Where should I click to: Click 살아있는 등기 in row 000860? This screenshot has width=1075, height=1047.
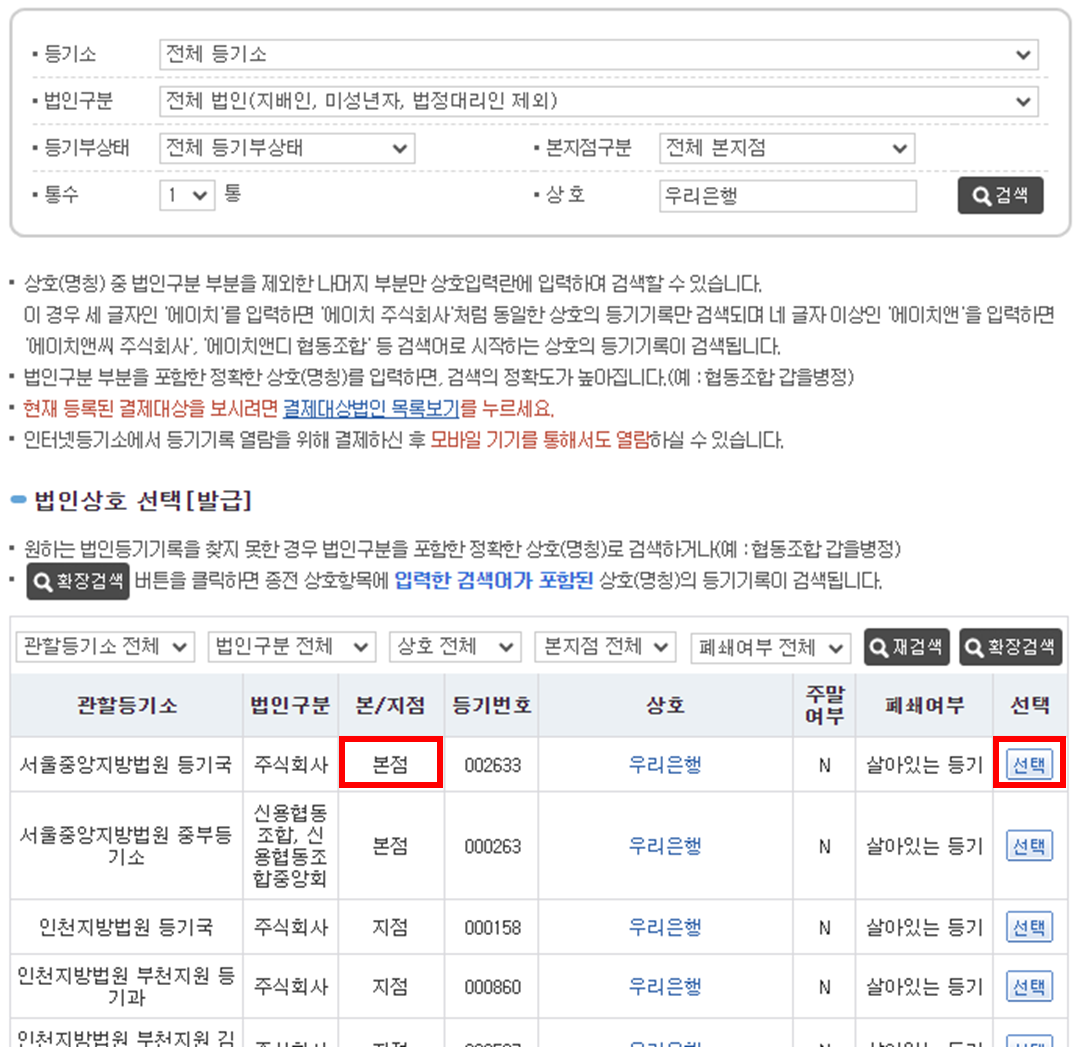point(924,987)
